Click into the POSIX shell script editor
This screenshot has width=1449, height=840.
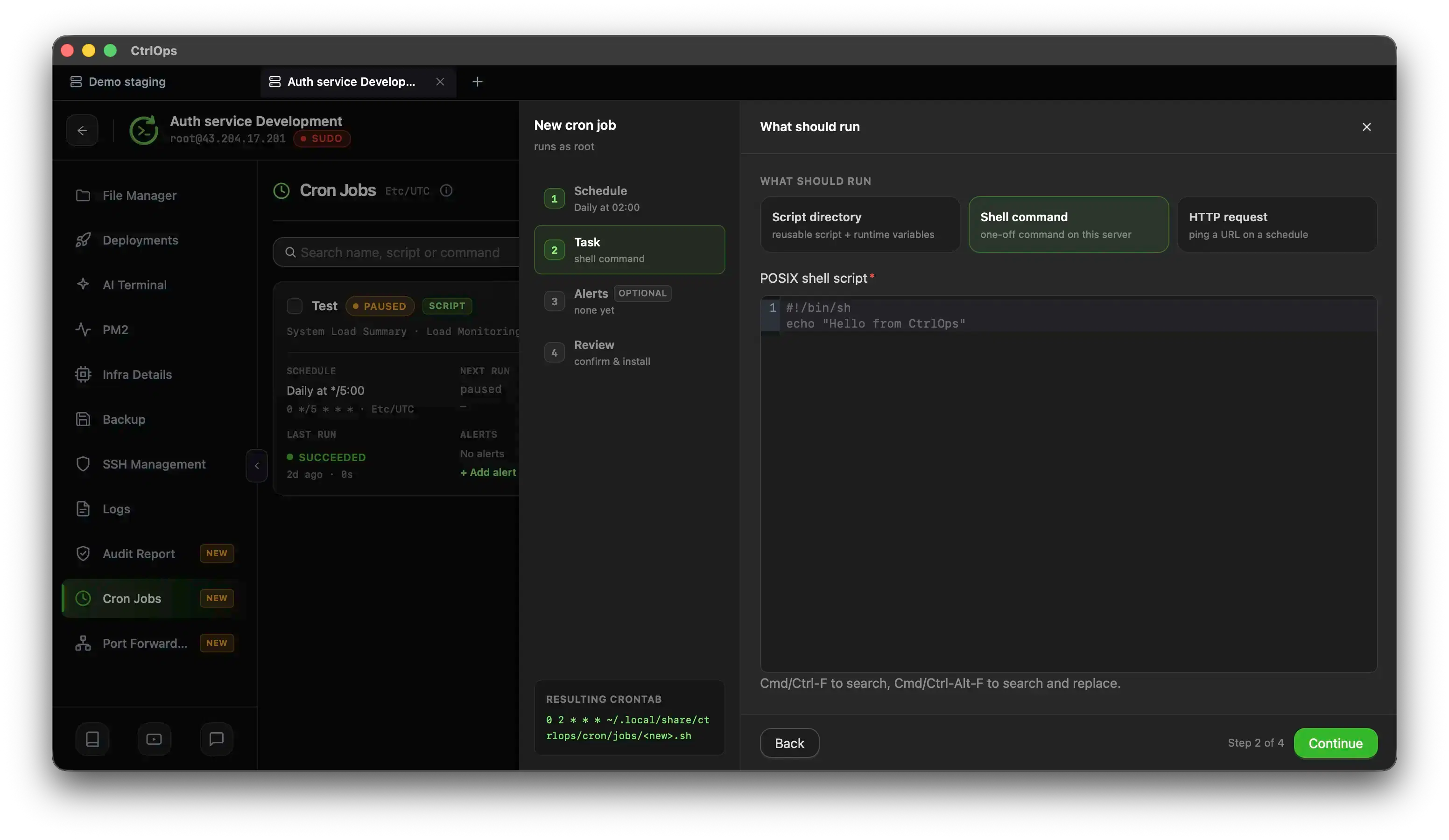coord(1069,484)
